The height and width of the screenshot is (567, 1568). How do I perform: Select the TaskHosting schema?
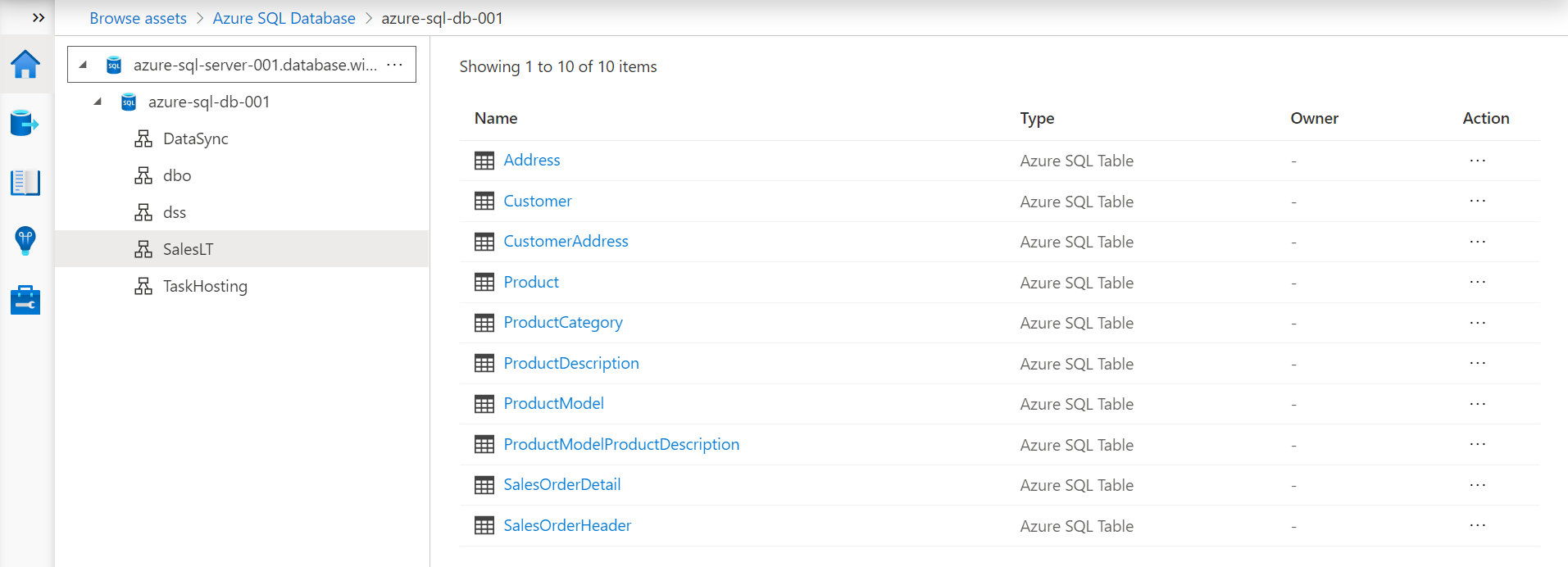205,286
